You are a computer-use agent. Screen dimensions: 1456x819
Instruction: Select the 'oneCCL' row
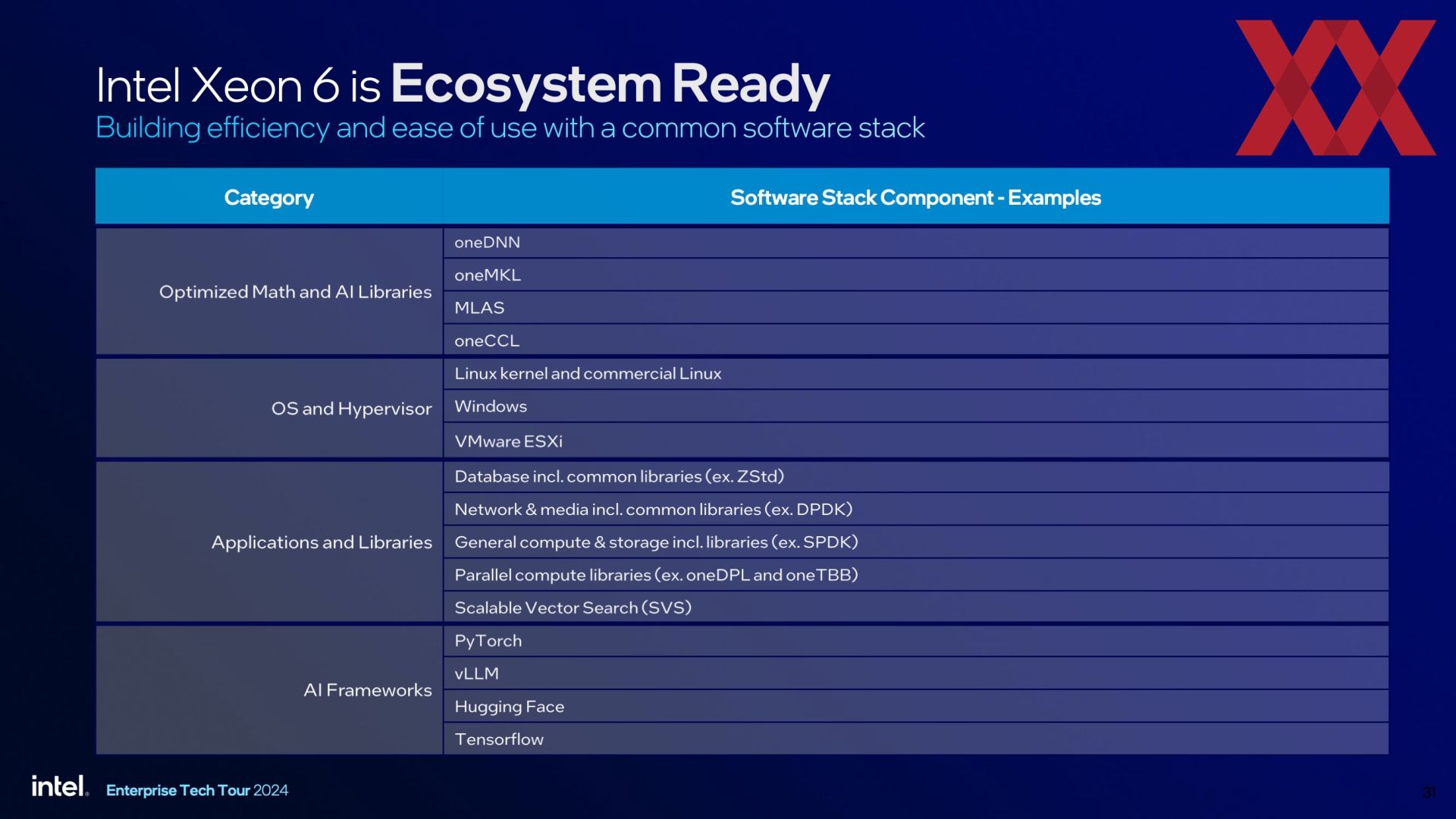click(916, 340)
